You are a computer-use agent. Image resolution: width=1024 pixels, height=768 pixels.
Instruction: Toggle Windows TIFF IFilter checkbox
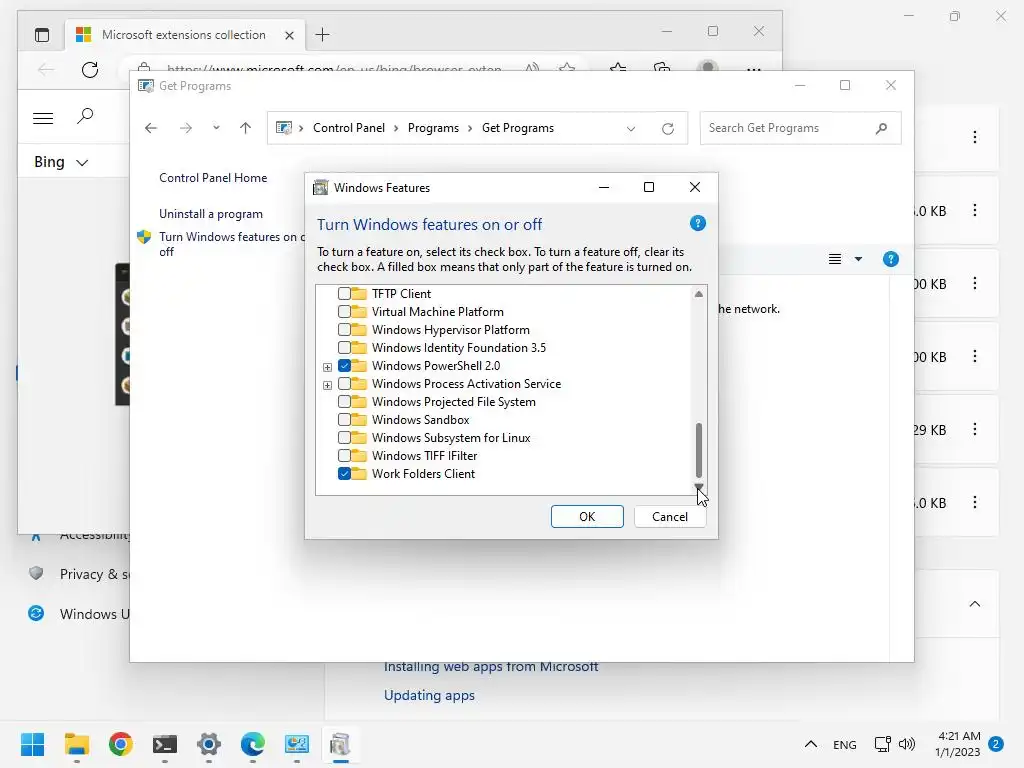point(344,455)
